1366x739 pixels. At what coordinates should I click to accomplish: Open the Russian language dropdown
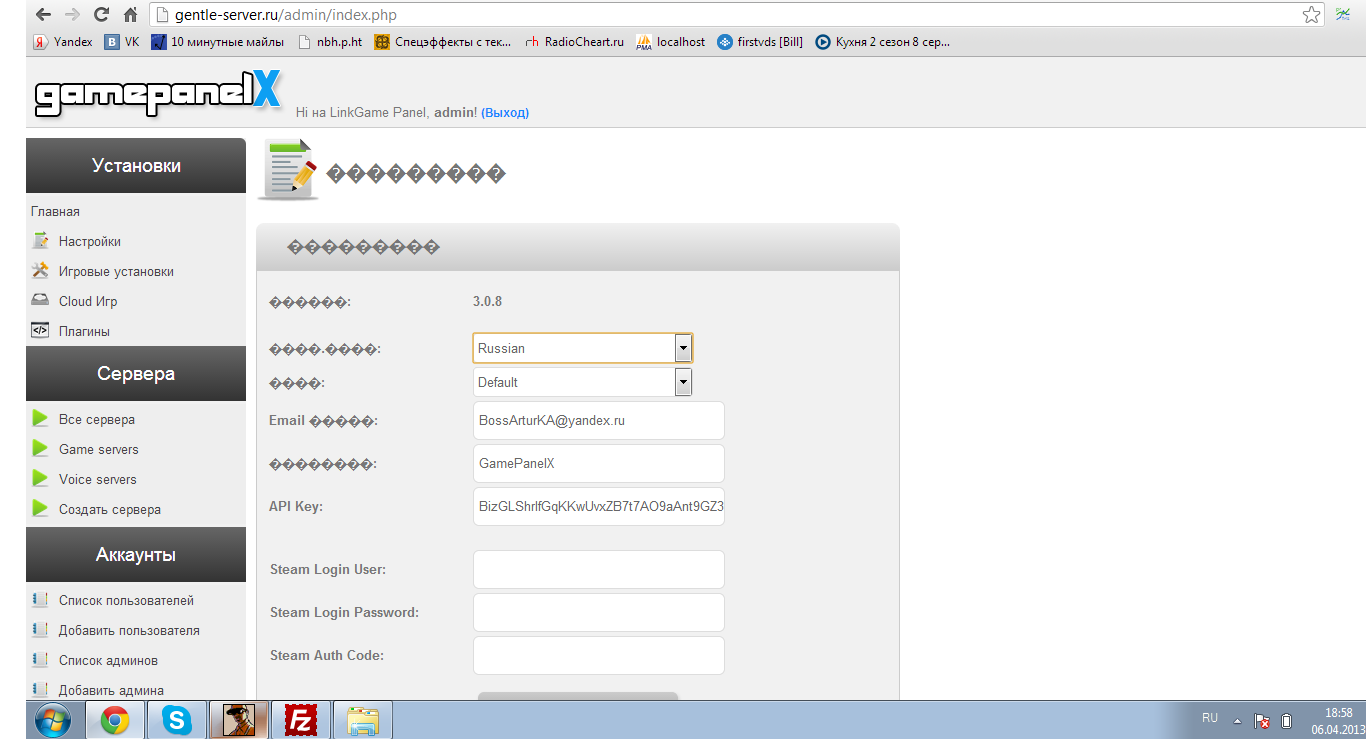tap(583, 348)
